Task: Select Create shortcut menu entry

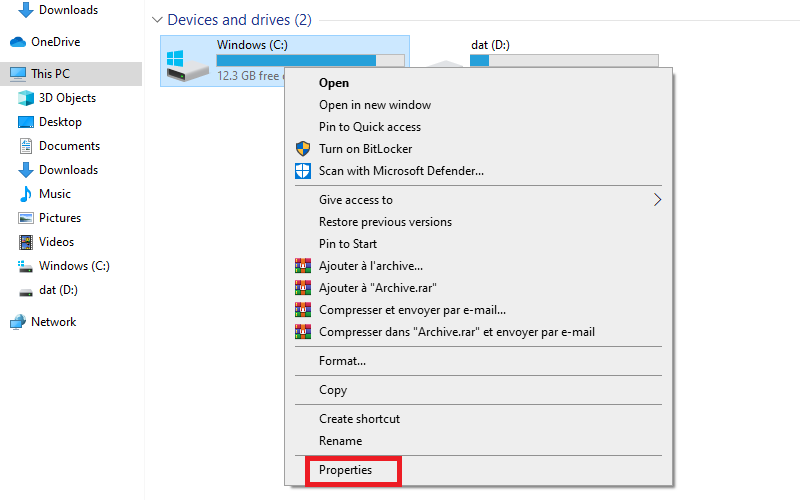Action: pyautogui.click(x=359, y=419)
